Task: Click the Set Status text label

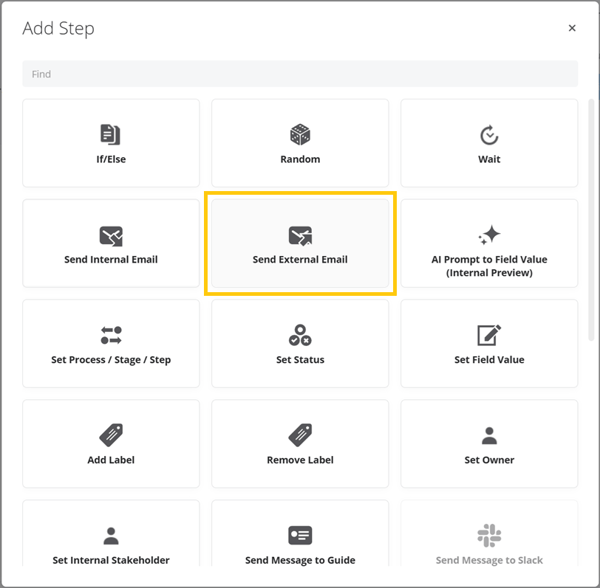Action: (300, 360)
